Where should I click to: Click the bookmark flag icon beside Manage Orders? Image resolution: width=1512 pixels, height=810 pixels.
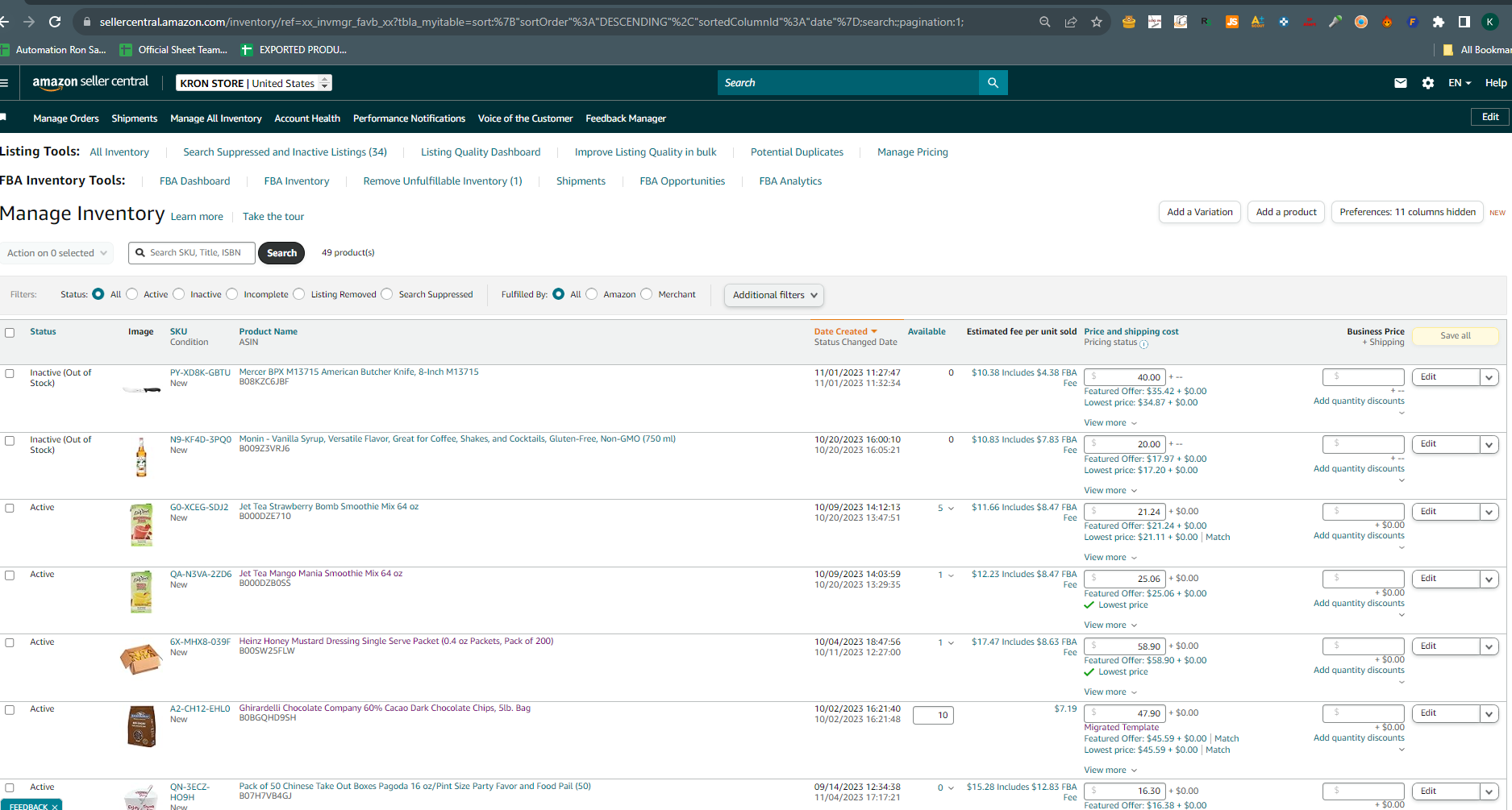point(3,118)
